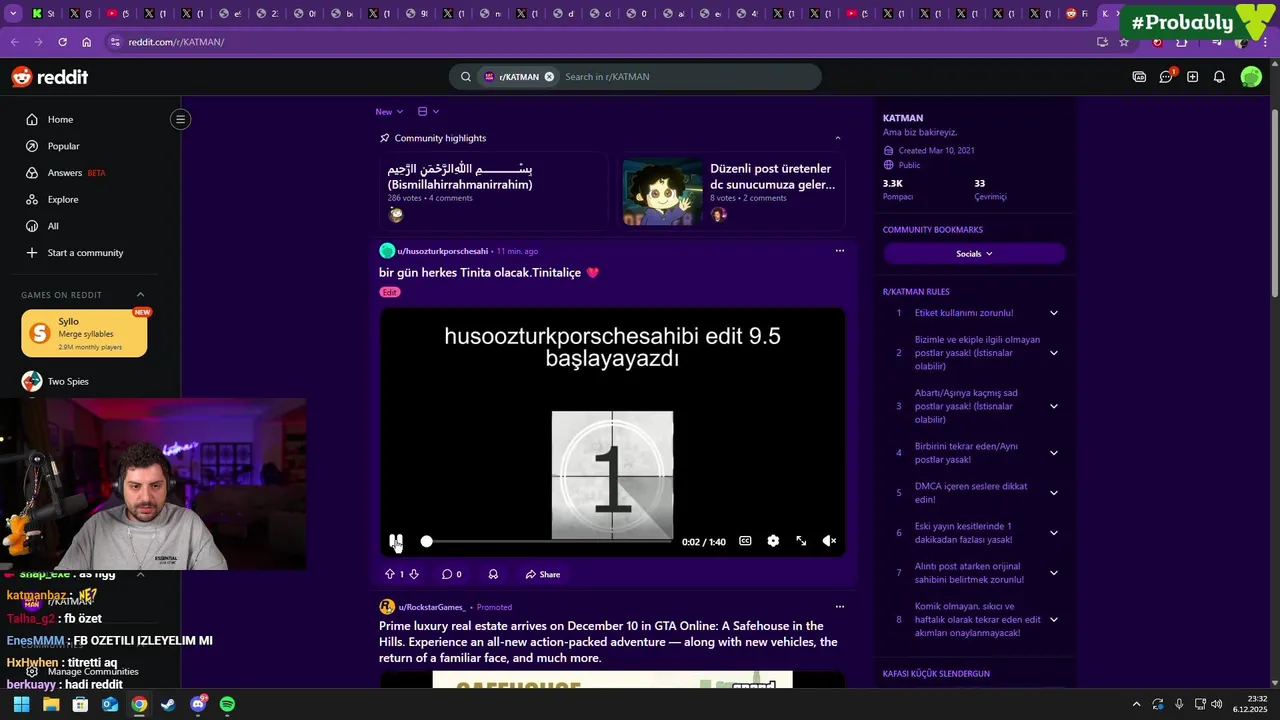
Task: Open Steam from the taskbar
Action: pos(168,704)
